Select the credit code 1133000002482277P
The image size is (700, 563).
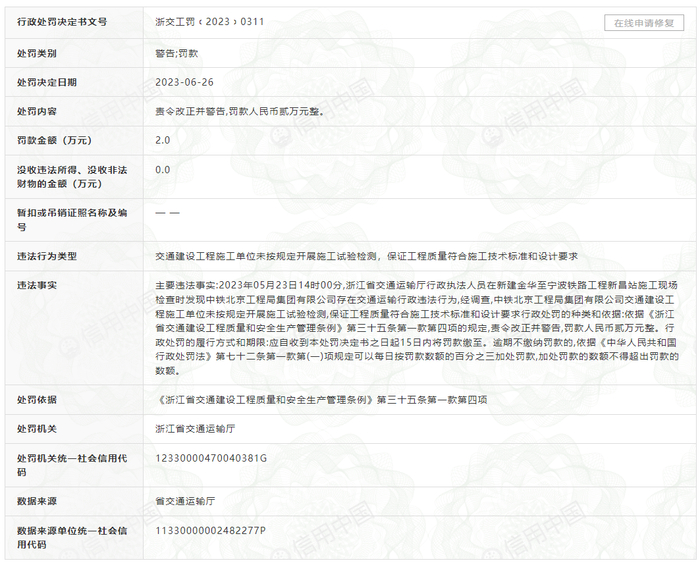pos(210,530)
